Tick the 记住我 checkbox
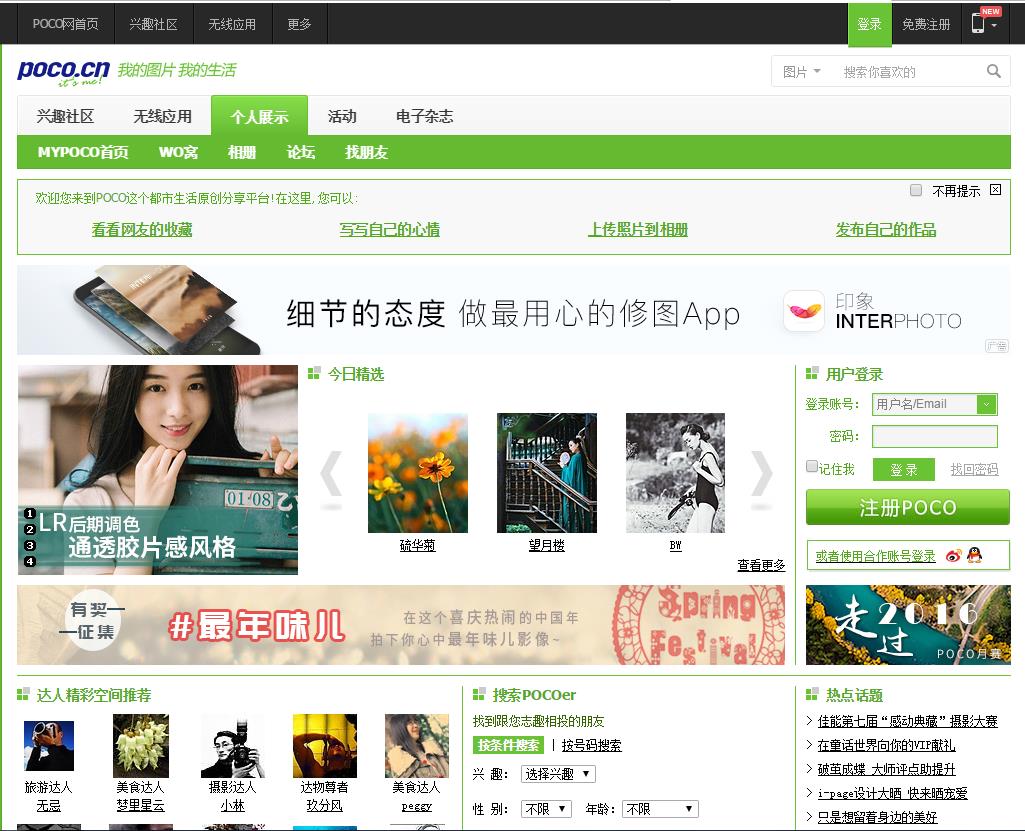This screenshot has width=1025, height=831. [812, 466]
